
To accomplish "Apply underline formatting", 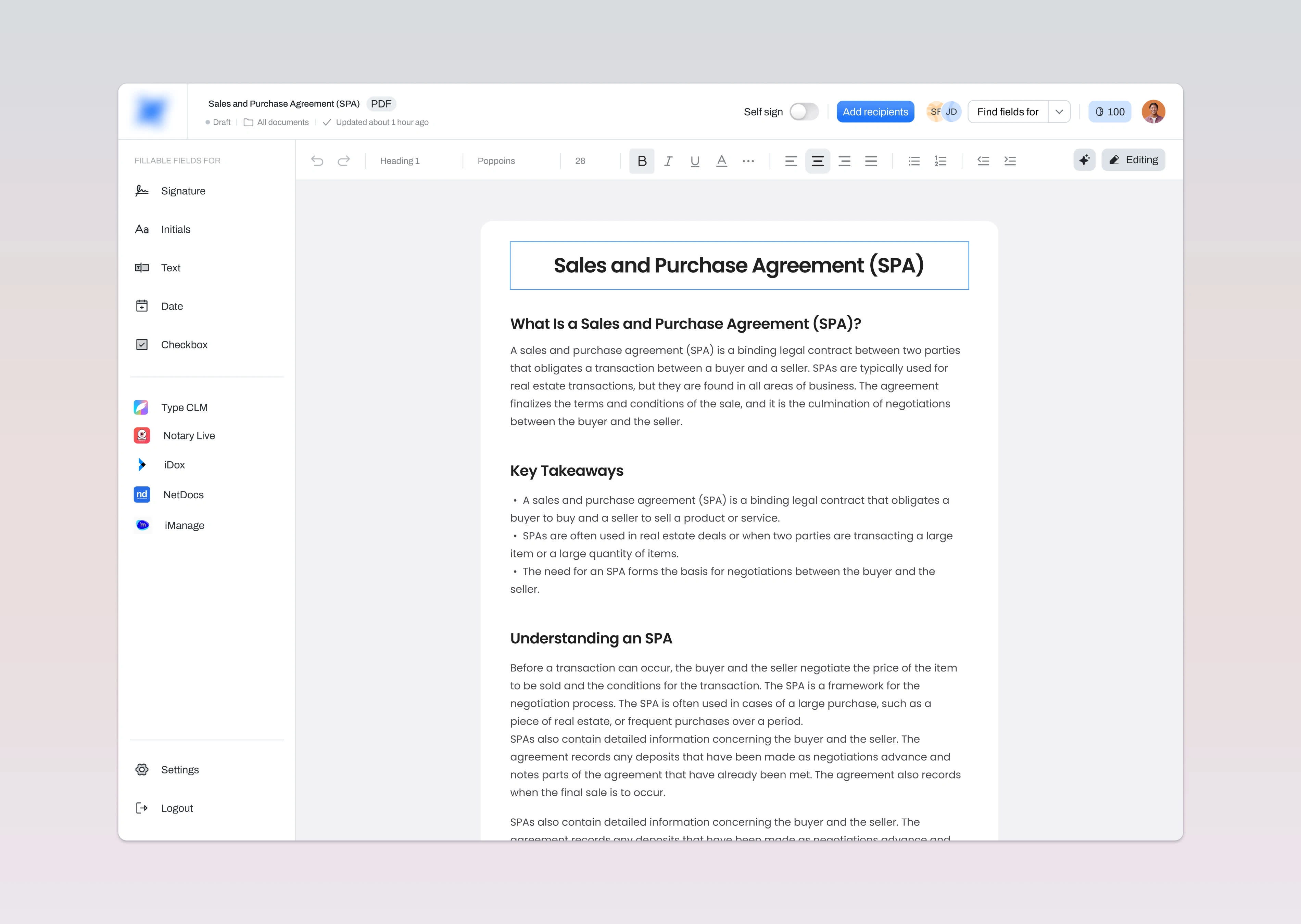I will [x=695, y=161].
